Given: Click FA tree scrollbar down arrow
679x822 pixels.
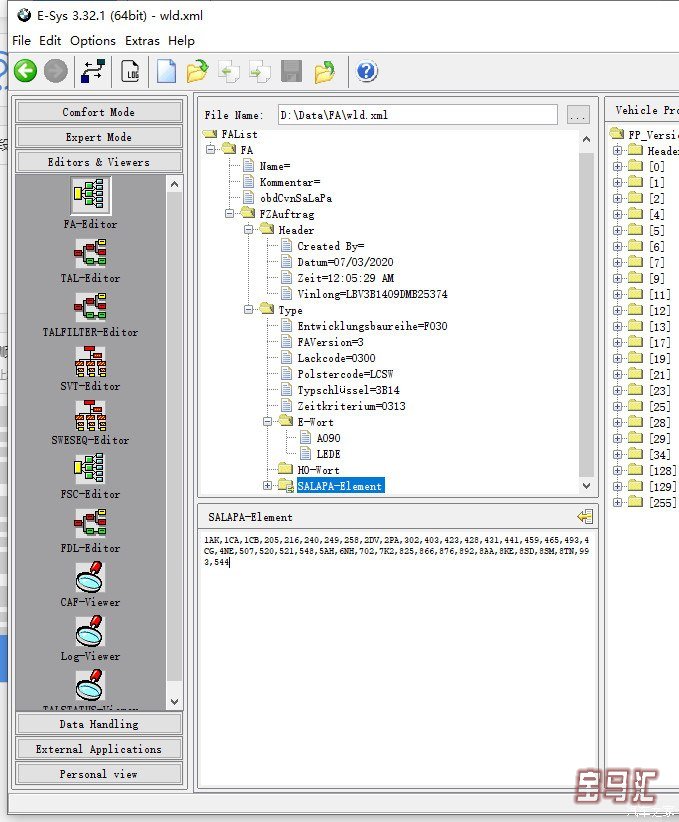Looking at the screenshot, I should click(x=586, y=486).
